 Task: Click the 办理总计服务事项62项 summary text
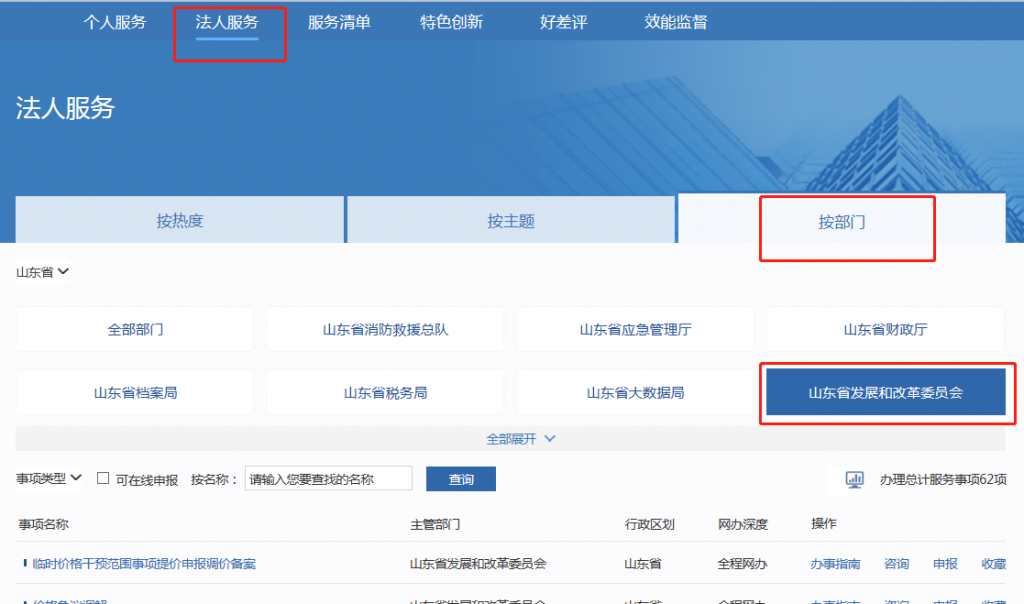943,479
